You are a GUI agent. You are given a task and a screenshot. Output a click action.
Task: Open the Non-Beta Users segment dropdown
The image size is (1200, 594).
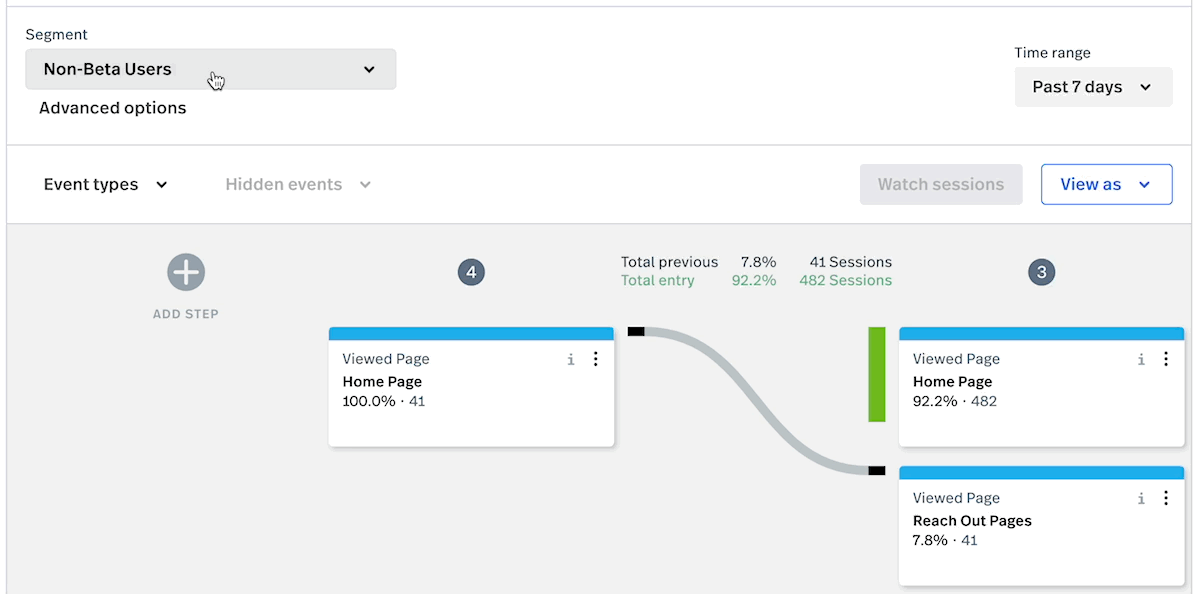210,70
